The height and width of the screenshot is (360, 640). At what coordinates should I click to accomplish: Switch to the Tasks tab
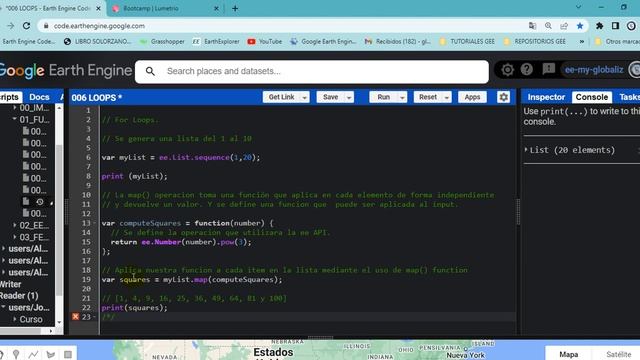tap(629, 97)
